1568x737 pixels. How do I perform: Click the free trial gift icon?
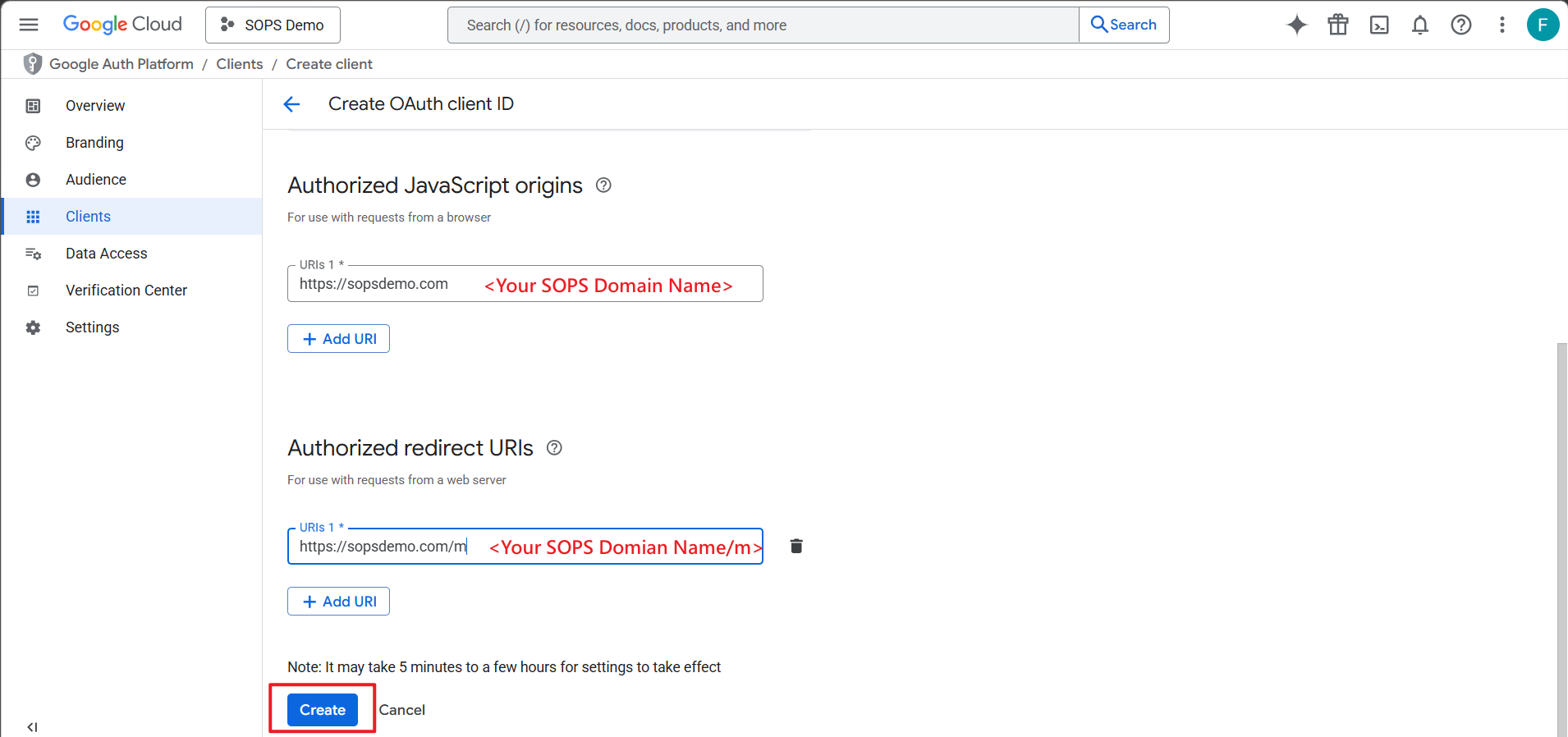coord(1337,25)
